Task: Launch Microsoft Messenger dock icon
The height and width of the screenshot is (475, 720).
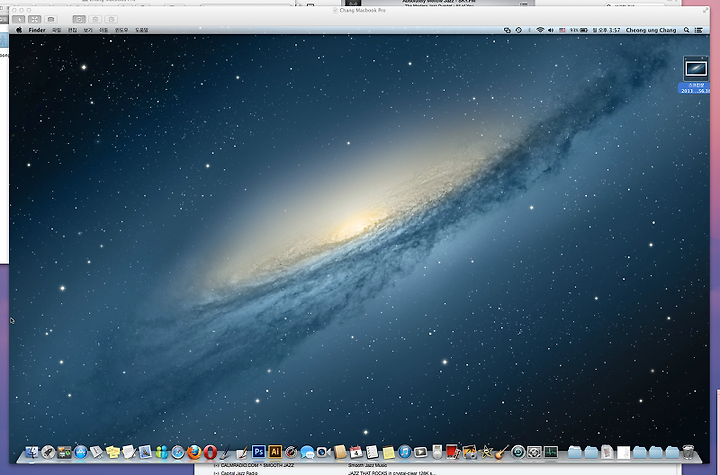Action: [x=162, y=452]
